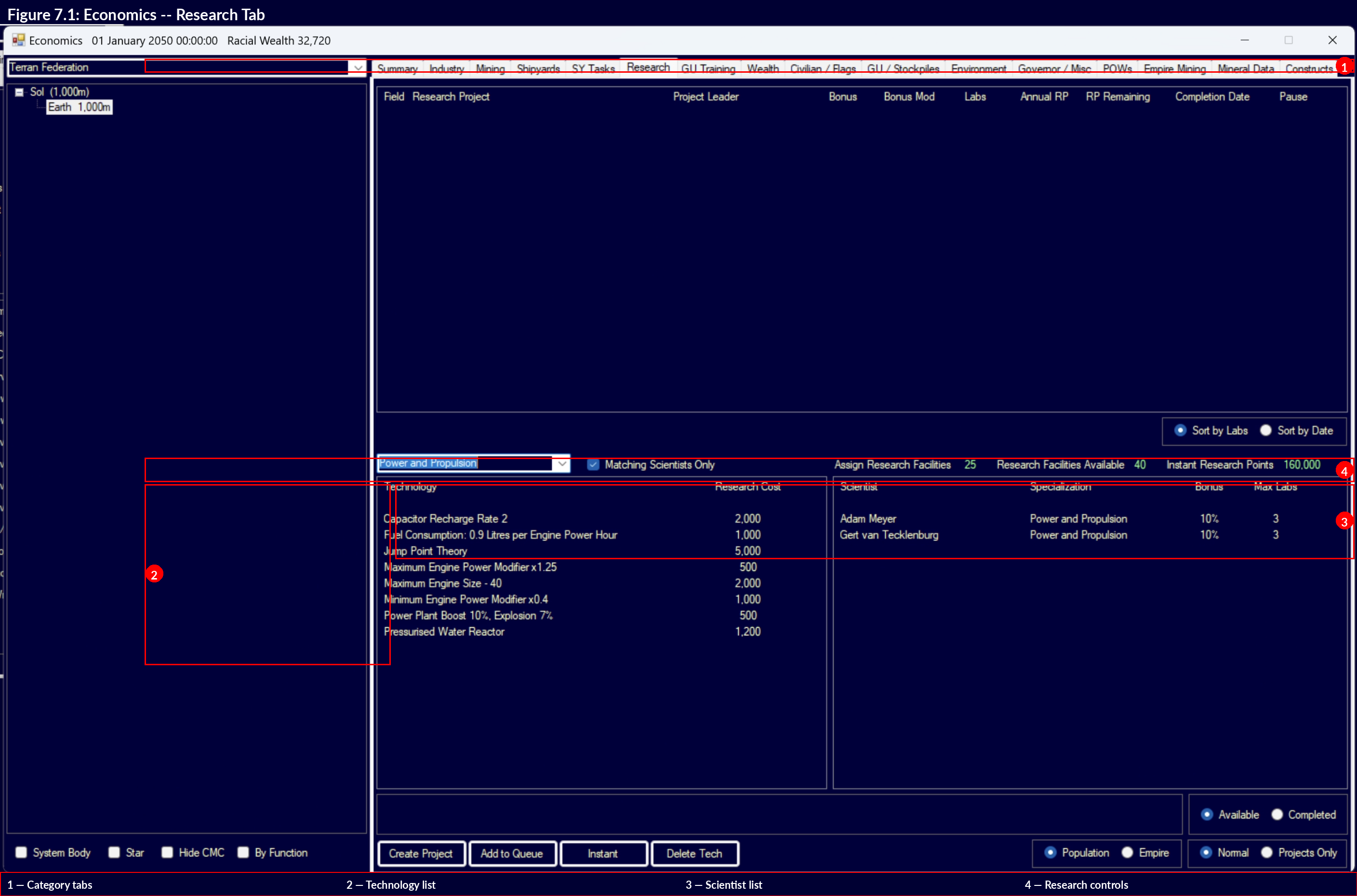Select the Projects Only radio button
This screenshot has height=896, width=1357.
(x=1267, y=852)
